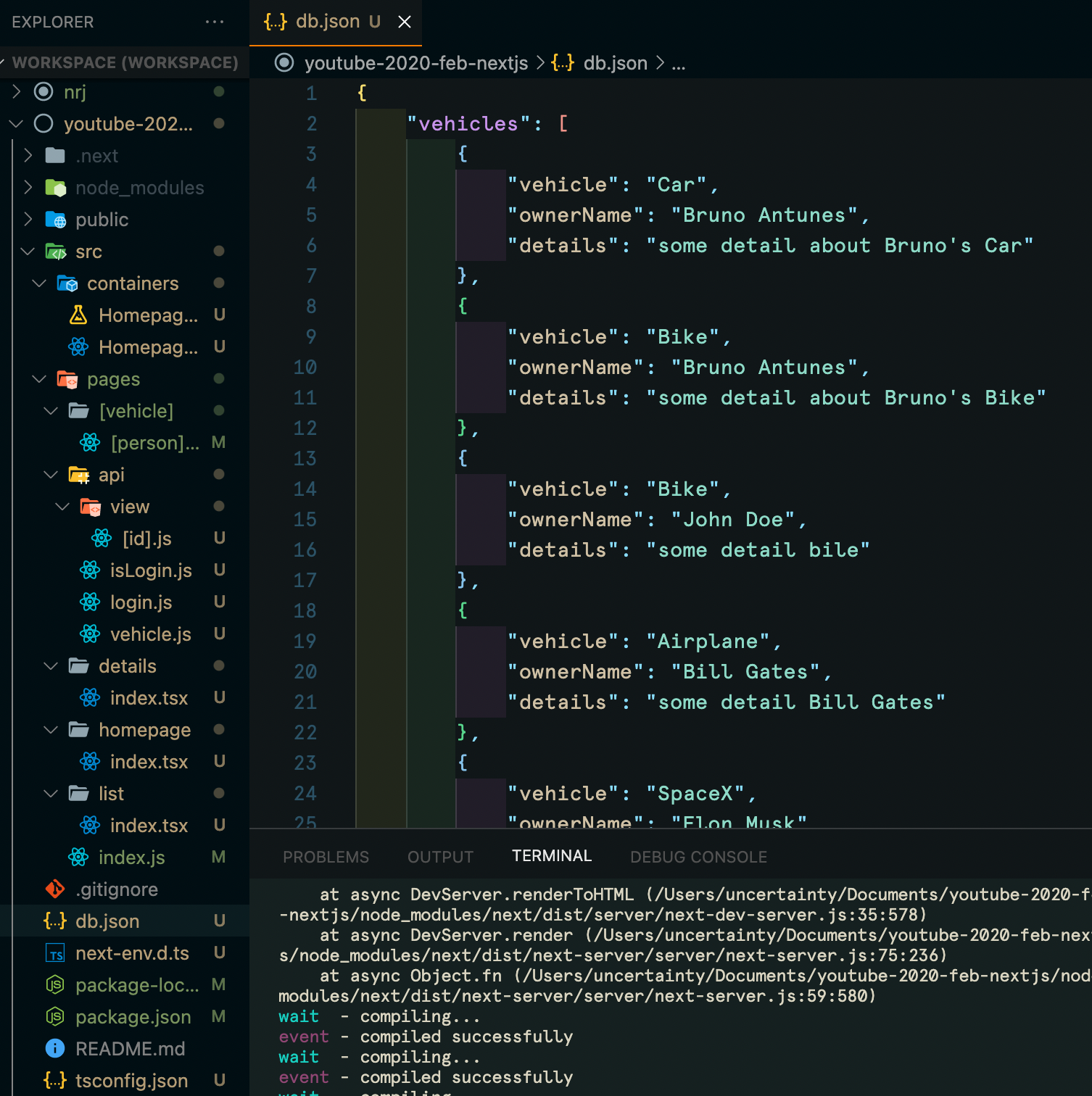1092x1096 pixels.
Task: Click breadcrumb circle icon before youtube-2020-feb-nextjs
Action: (x=284, y=63)
